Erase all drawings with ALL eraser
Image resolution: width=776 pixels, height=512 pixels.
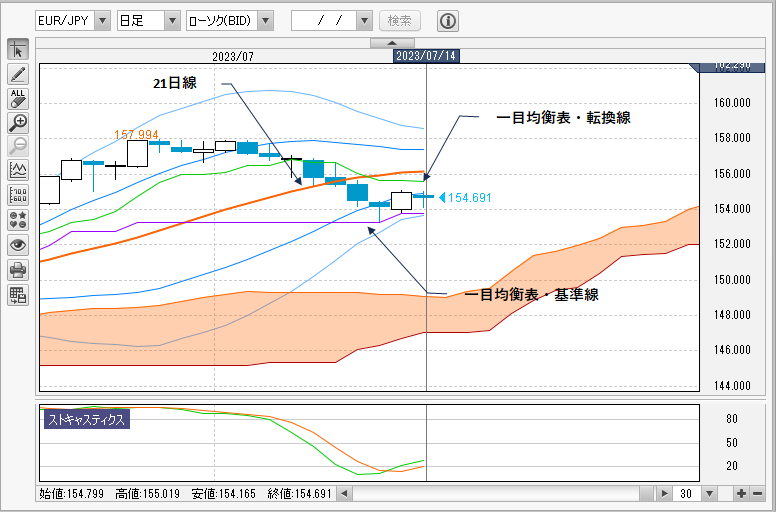point(18,98)
